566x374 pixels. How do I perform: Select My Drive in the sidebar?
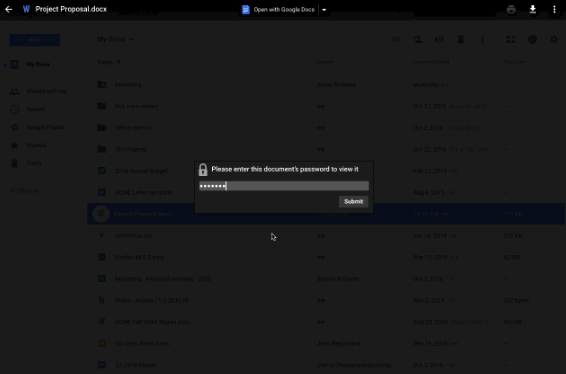[x=38, y=64]
